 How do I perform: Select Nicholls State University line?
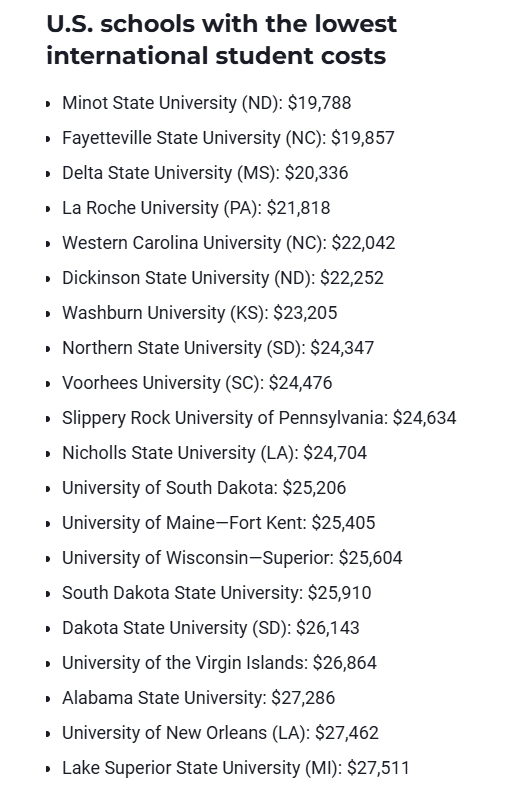click(214, 453)
